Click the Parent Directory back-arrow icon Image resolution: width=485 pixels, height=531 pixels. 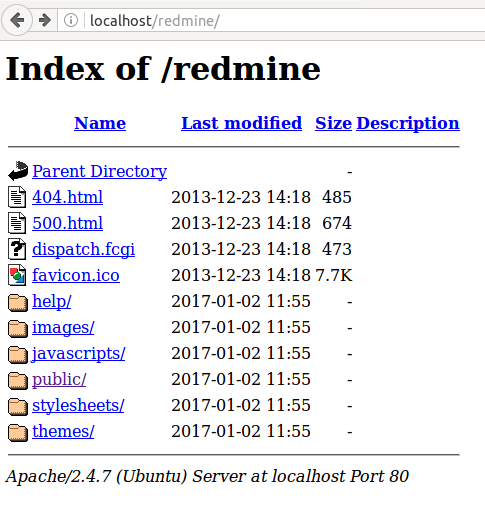(x=18, y=171)
